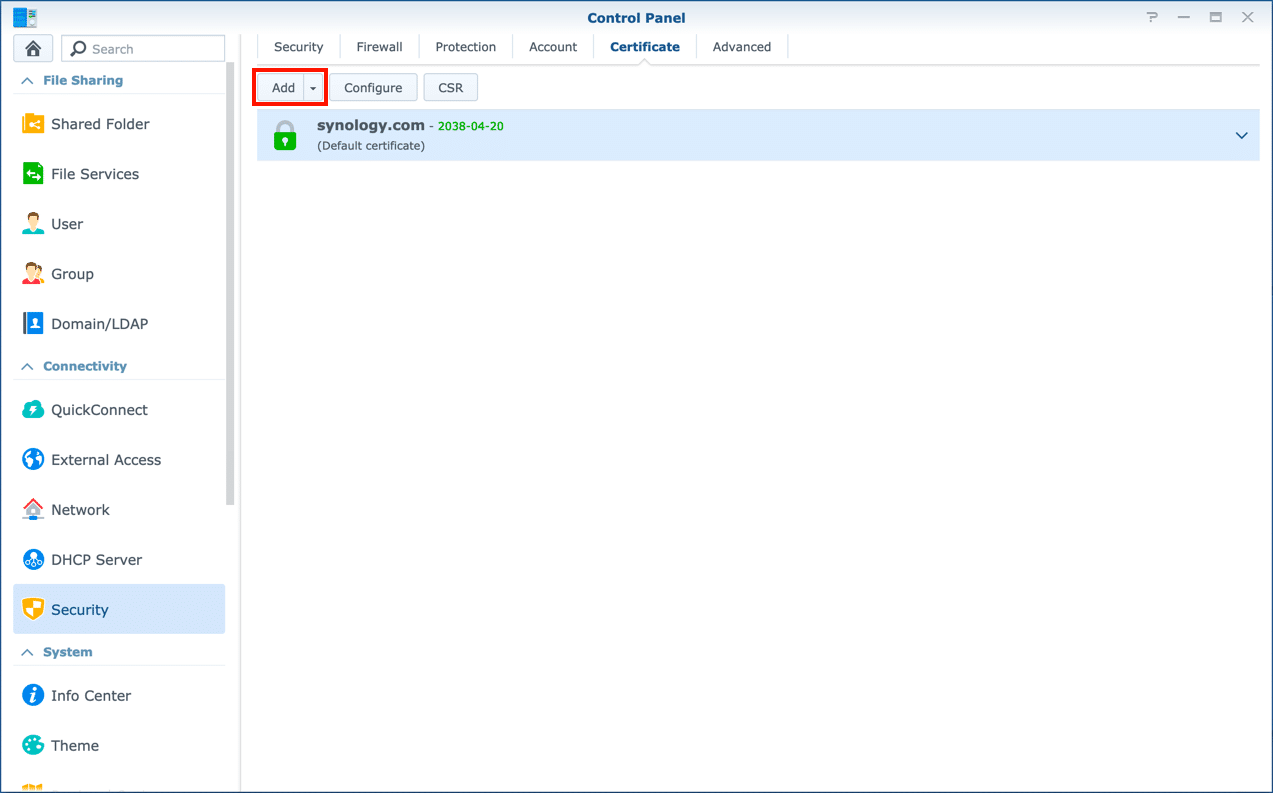Click the External Access globe icon

[x=33, y=460]
